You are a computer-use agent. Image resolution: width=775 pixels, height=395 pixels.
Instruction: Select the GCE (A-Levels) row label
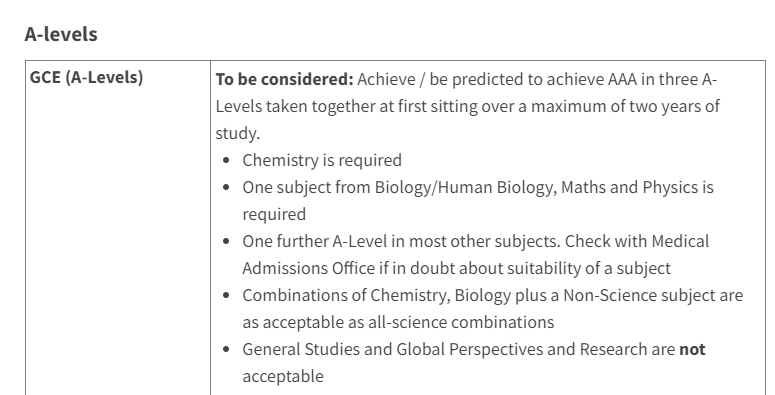[x=86, y=78]
